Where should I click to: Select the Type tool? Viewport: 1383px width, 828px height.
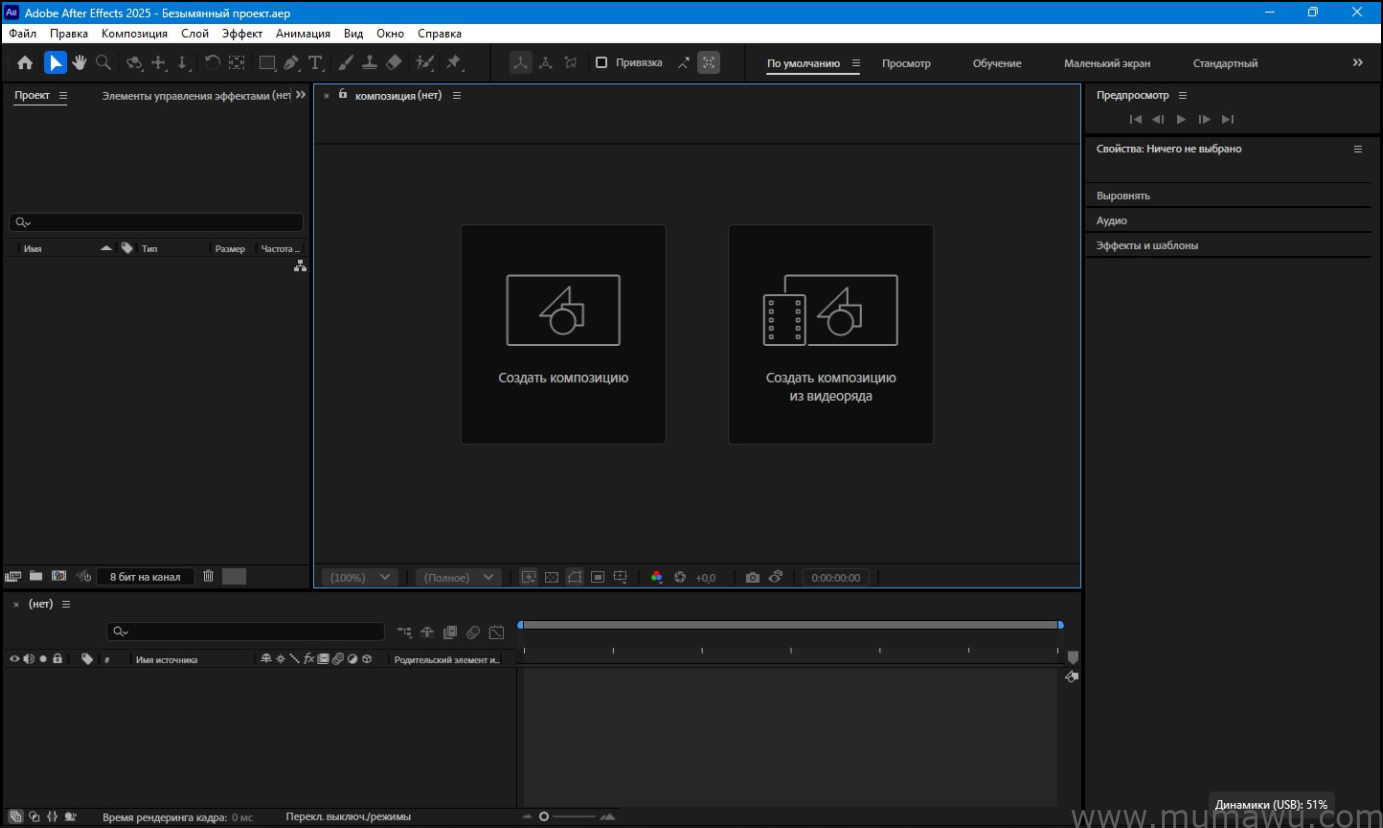[x=315, y=62]
